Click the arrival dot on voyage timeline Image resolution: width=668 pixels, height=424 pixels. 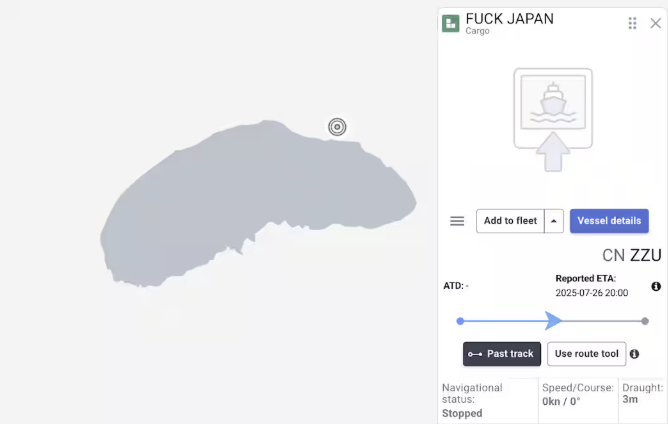pyautogui.click(x=645, y=321)
